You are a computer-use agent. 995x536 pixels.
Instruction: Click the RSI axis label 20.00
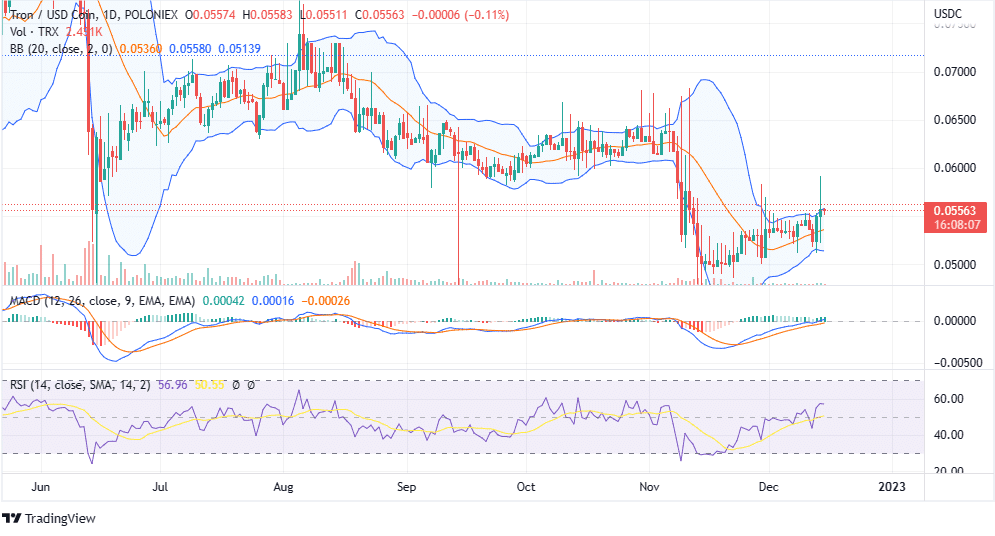[949, 470]
